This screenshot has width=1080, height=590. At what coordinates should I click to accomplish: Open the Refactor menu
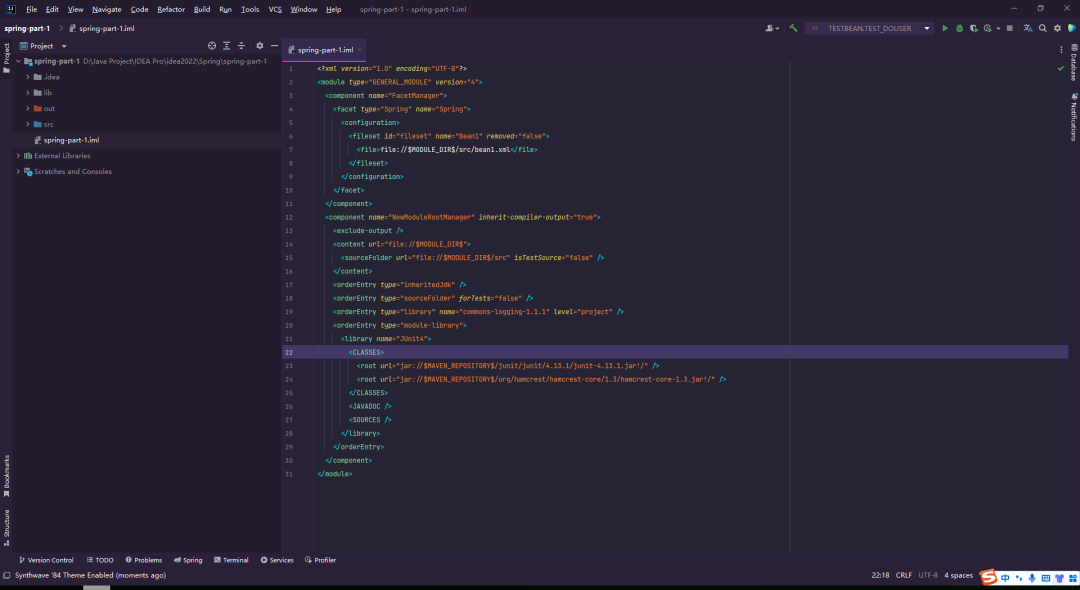[x=171, y=10]
